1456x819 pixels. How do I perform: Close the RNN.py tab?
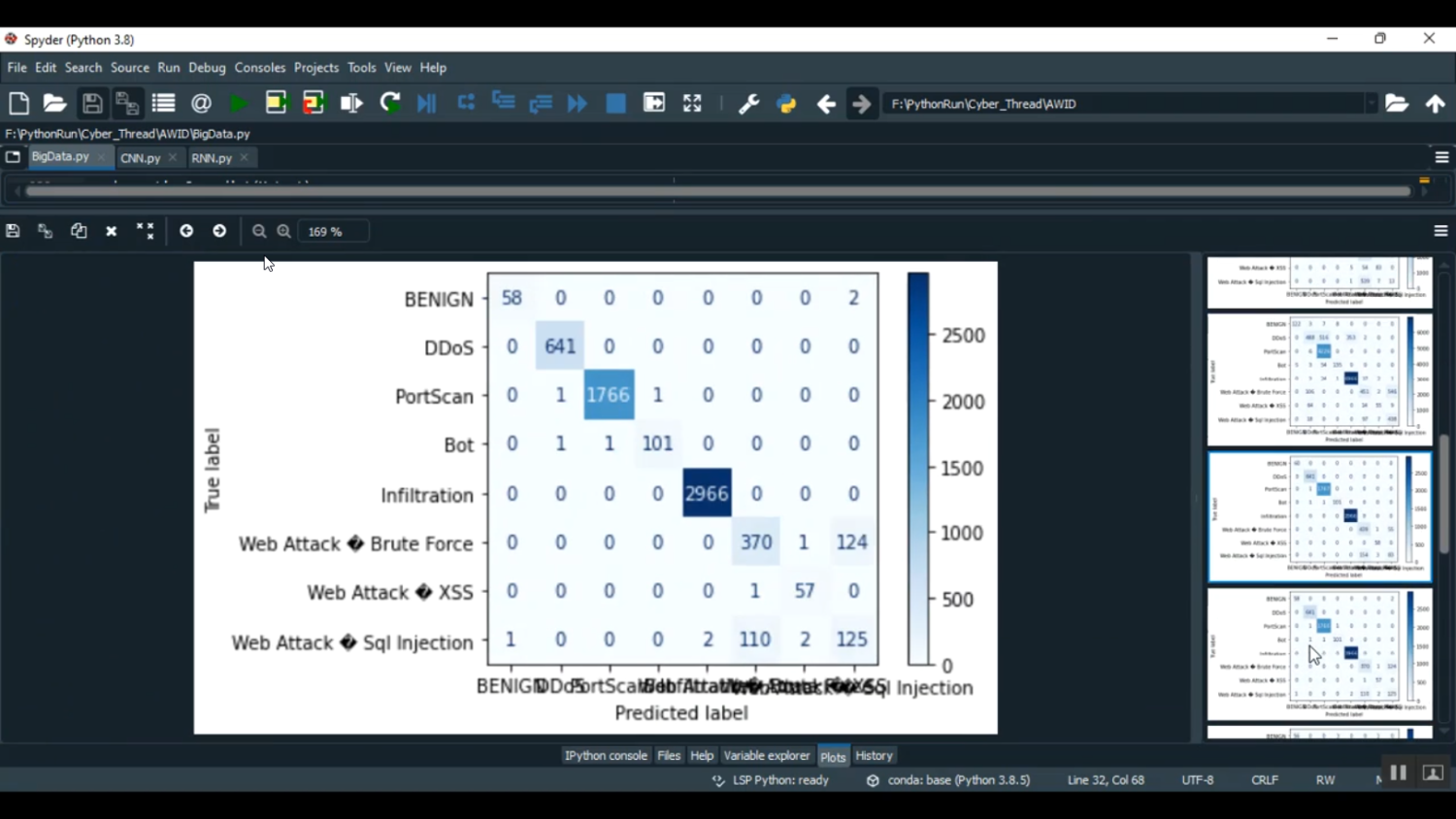(245, 157)
